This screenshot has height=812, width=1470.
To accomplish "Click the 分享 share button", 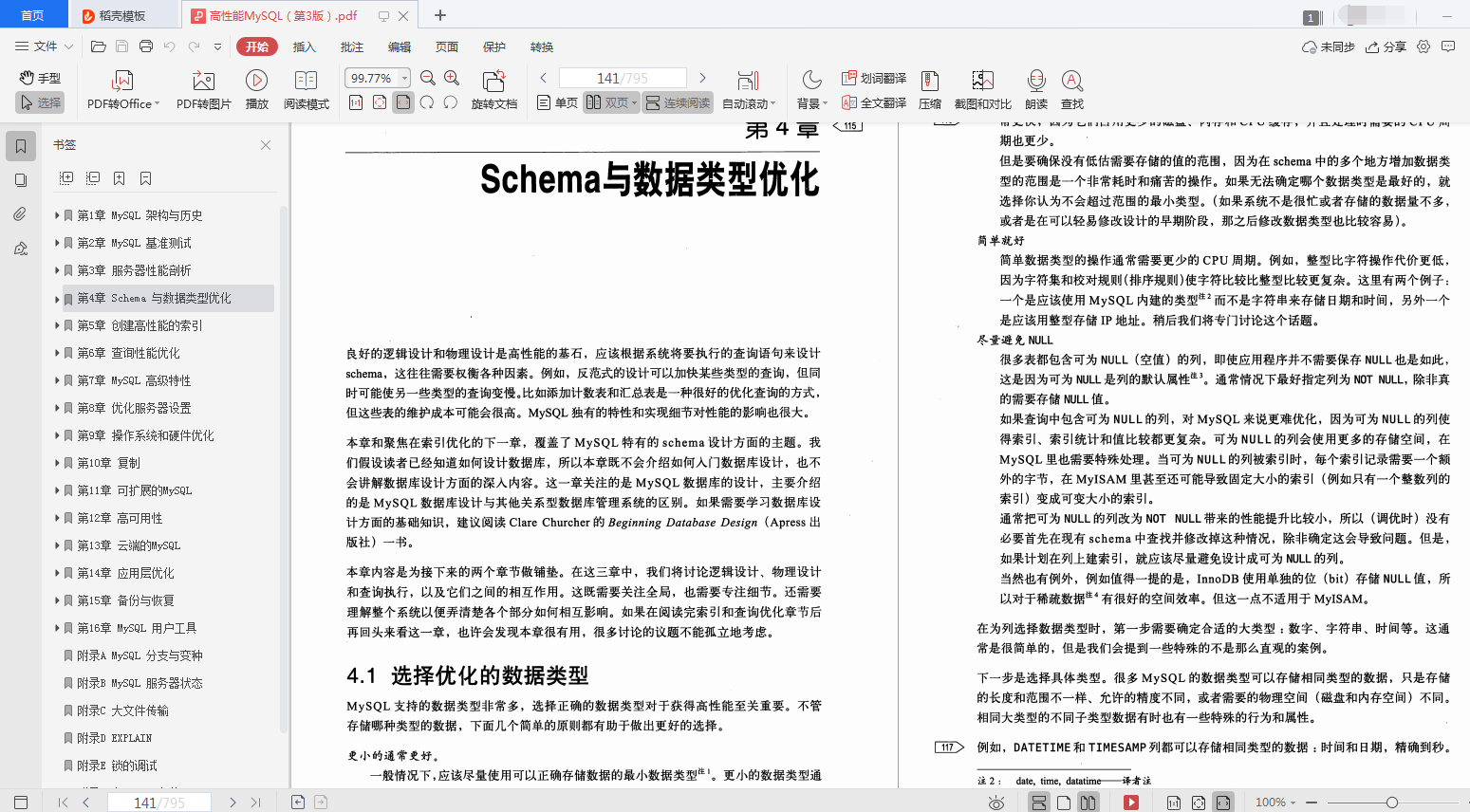I will pos(1386,46).
